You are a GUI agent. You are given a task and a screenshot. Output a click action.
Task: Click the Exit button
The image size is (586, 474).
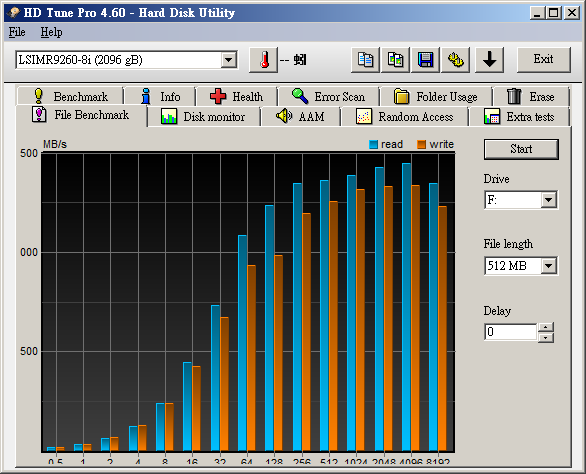543,59
